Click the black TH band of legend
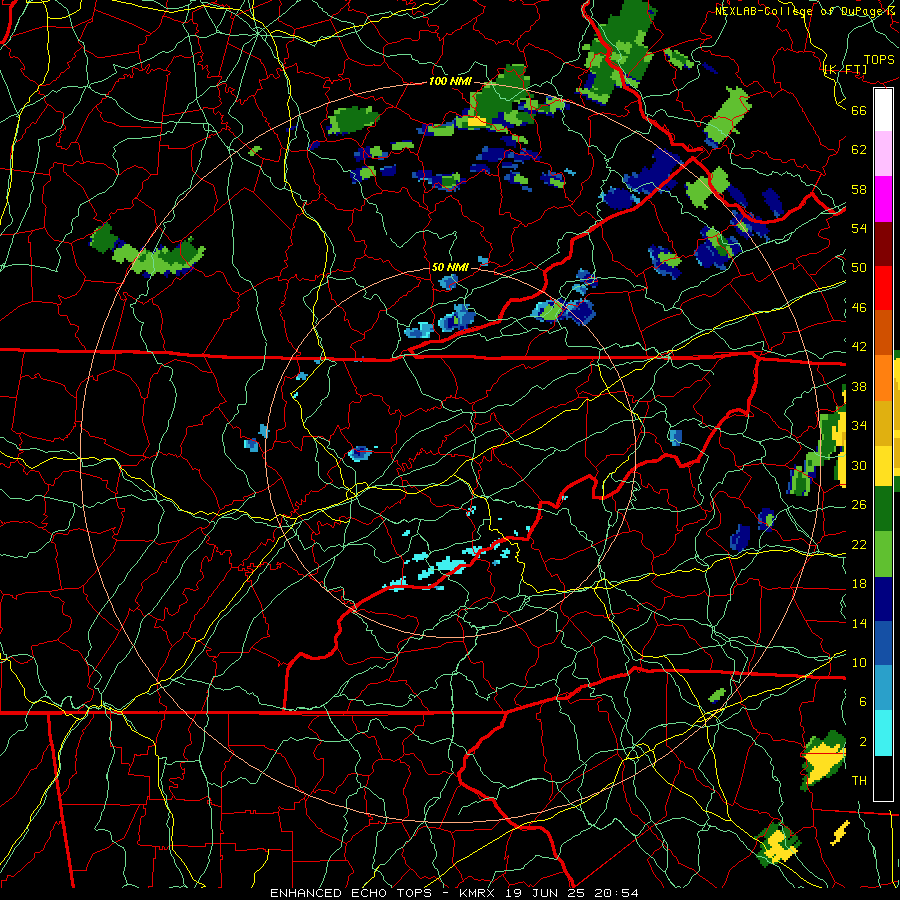Image resolution: width=900 pixels, height=900 pixels. tap(883, 778)
